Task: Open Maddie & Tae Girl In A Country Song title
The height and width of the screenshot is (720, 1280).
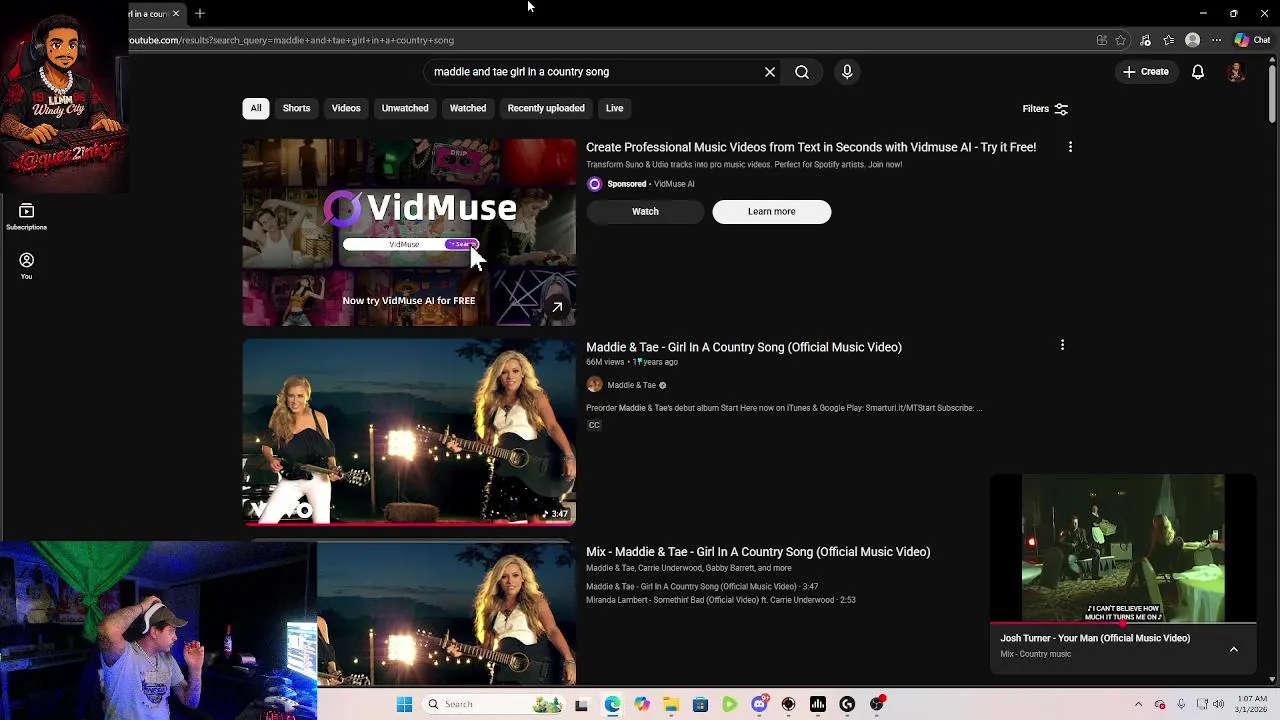Action: coord(744,347)
